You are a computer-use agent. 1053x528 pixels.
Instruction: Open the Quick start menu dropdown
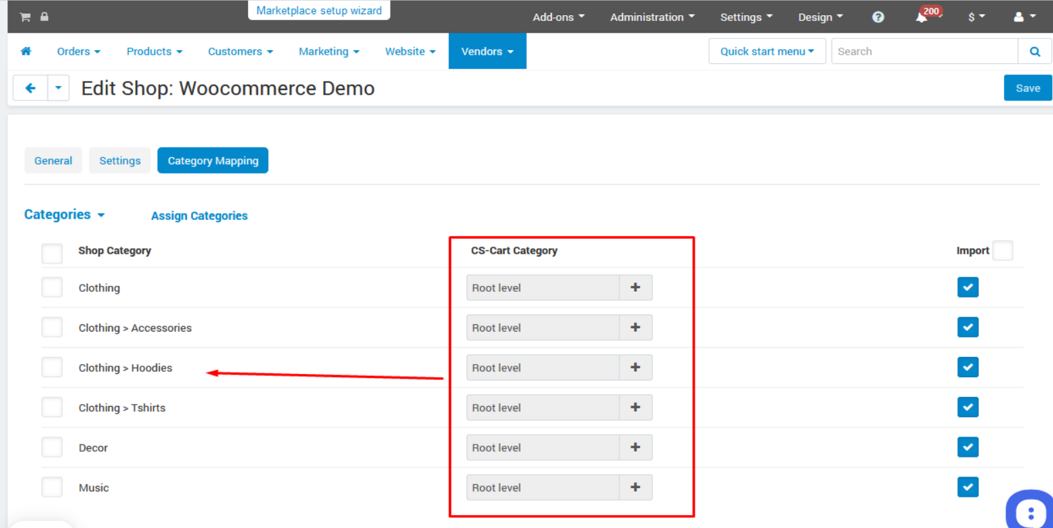pyautogui.click(x=767, y=51)
